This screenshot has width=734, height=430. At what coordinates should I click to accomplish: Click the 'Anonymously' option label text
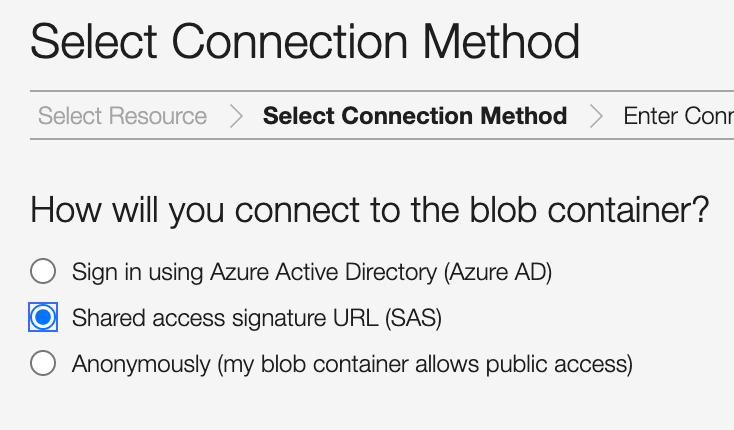click(141, 364)
